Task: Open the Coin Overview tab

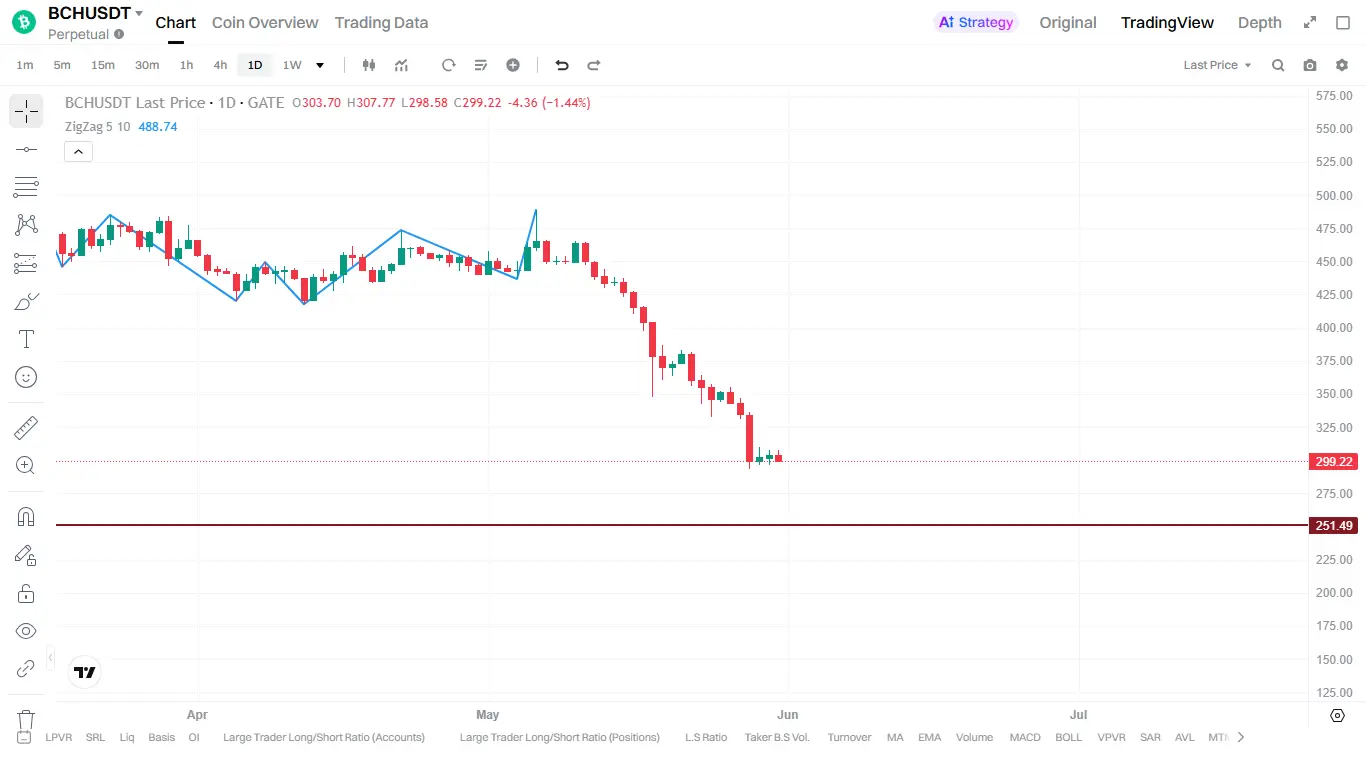Action: pos(265,22)
